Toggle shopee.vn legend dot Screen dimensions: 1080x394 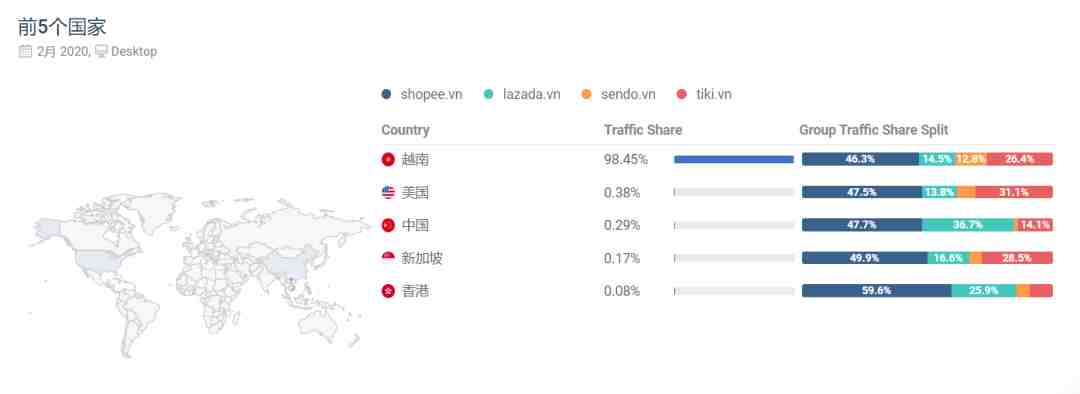pyautogui.click(x=386, y=94)
